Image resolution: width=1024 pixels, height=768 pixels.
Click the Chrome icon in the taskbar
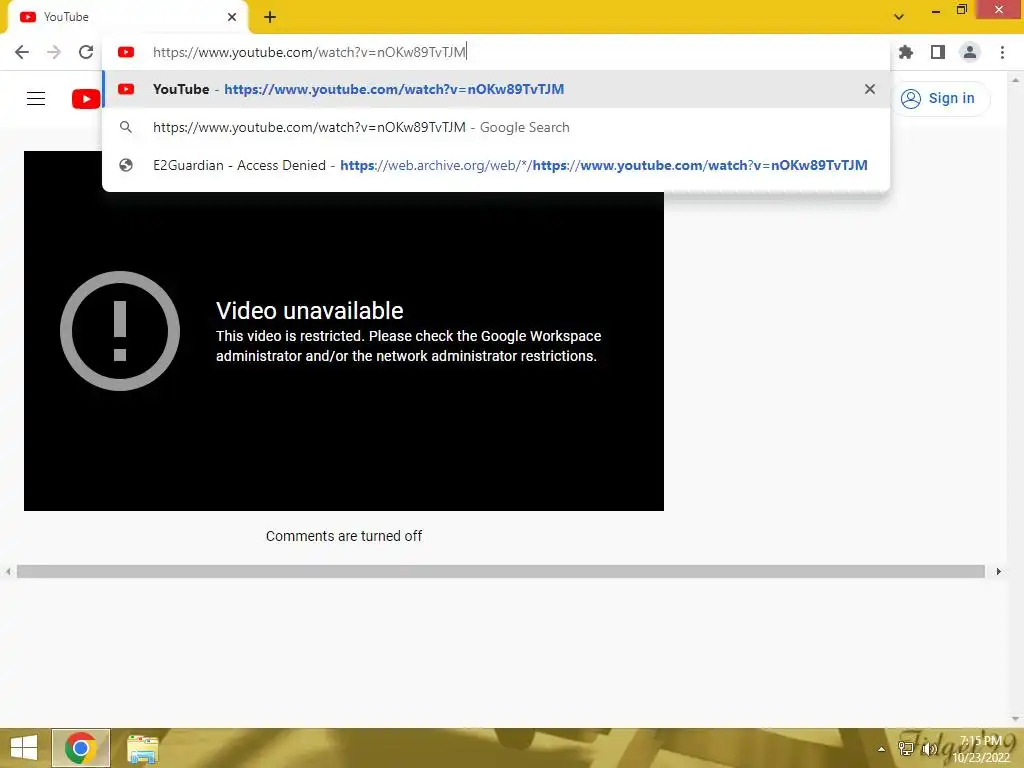pyautogui.click(x=81, y=748)
